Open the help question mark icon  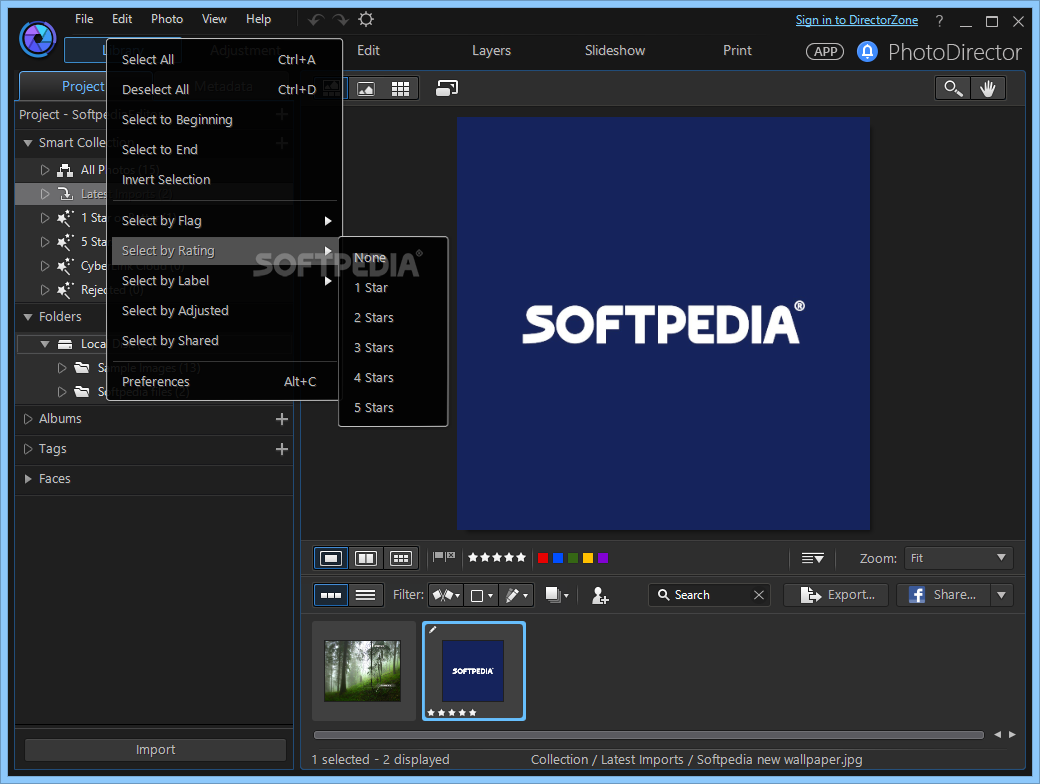[939, 21]
